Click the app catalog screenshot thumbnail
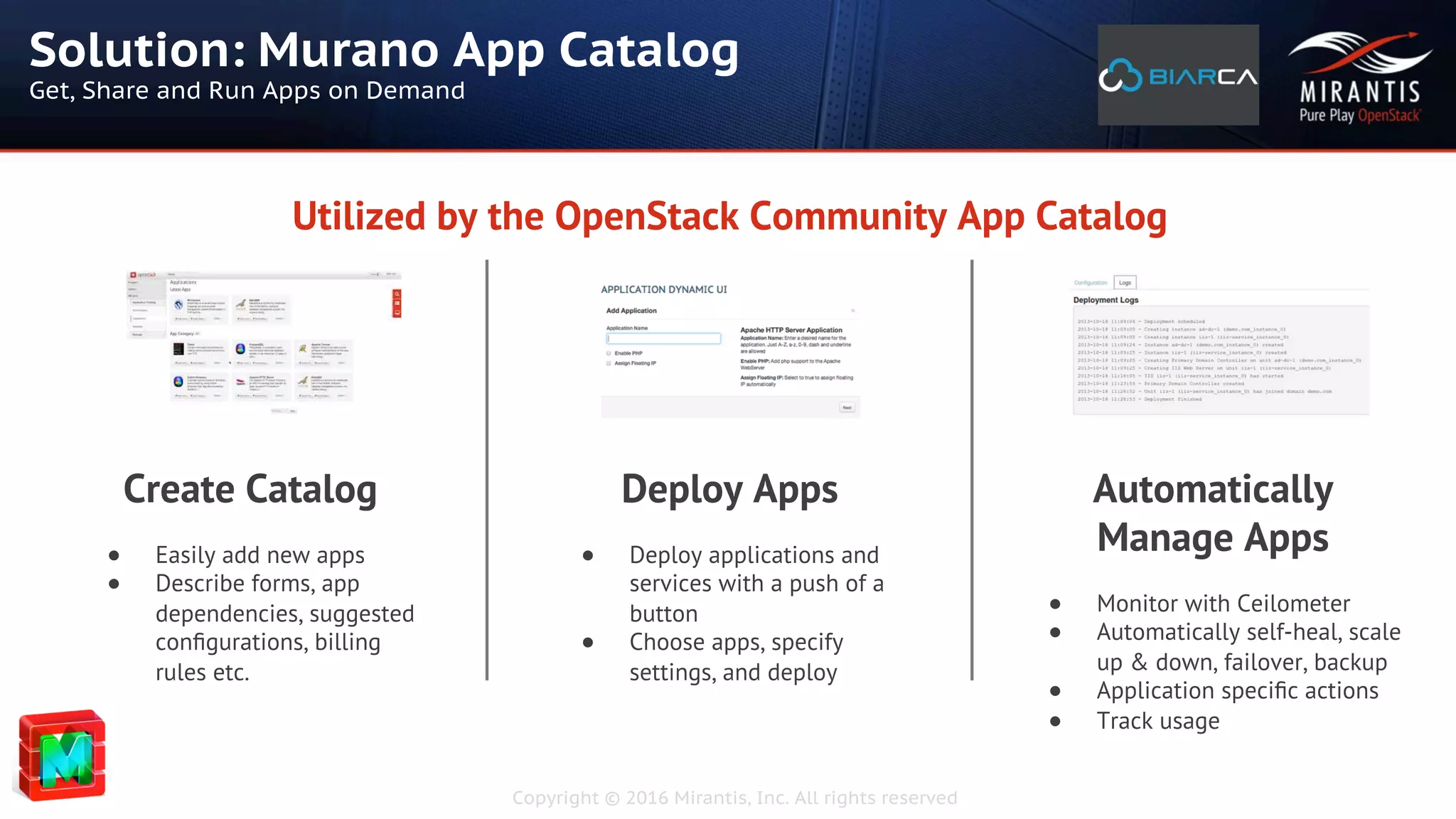The image size is (1456, 819). pos(263,341)
